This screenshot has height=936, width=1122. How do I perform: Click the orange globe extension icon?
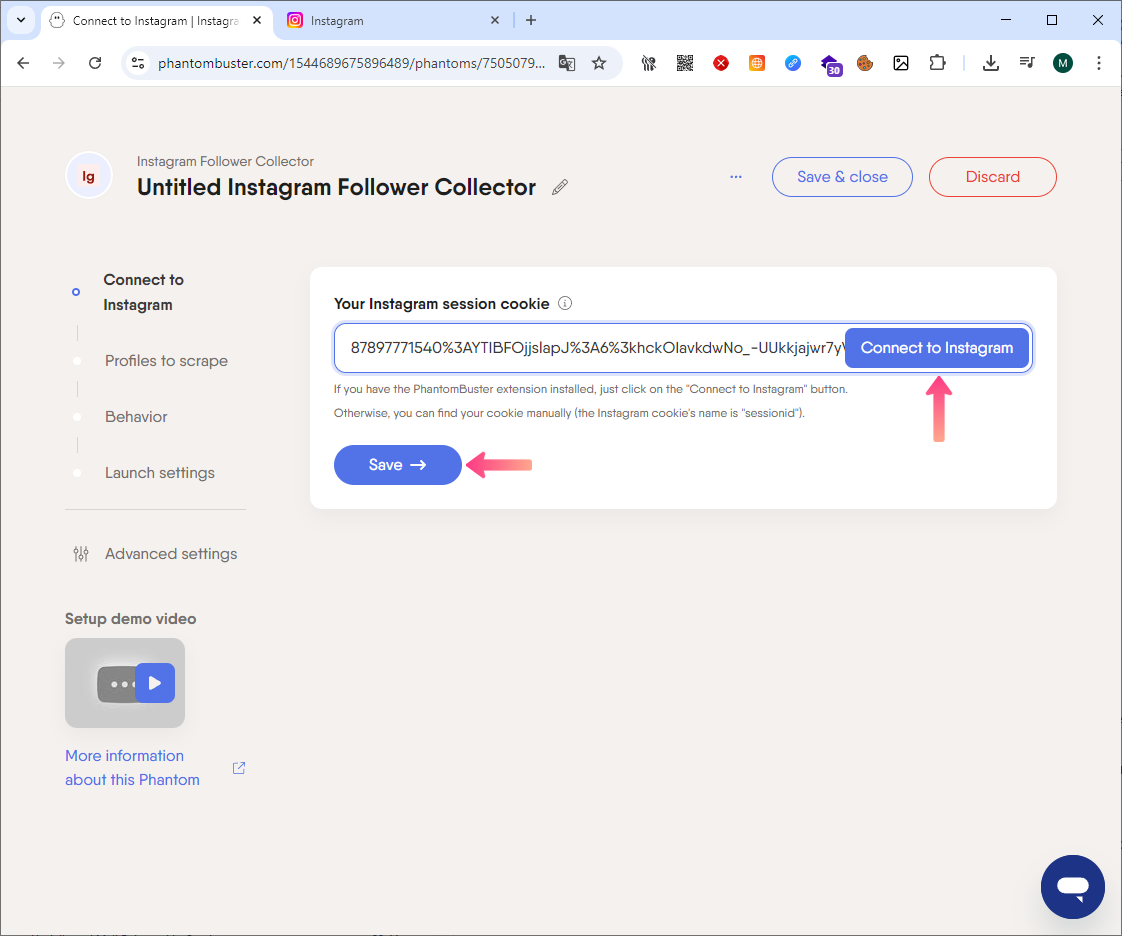click(x=756, y=63)
